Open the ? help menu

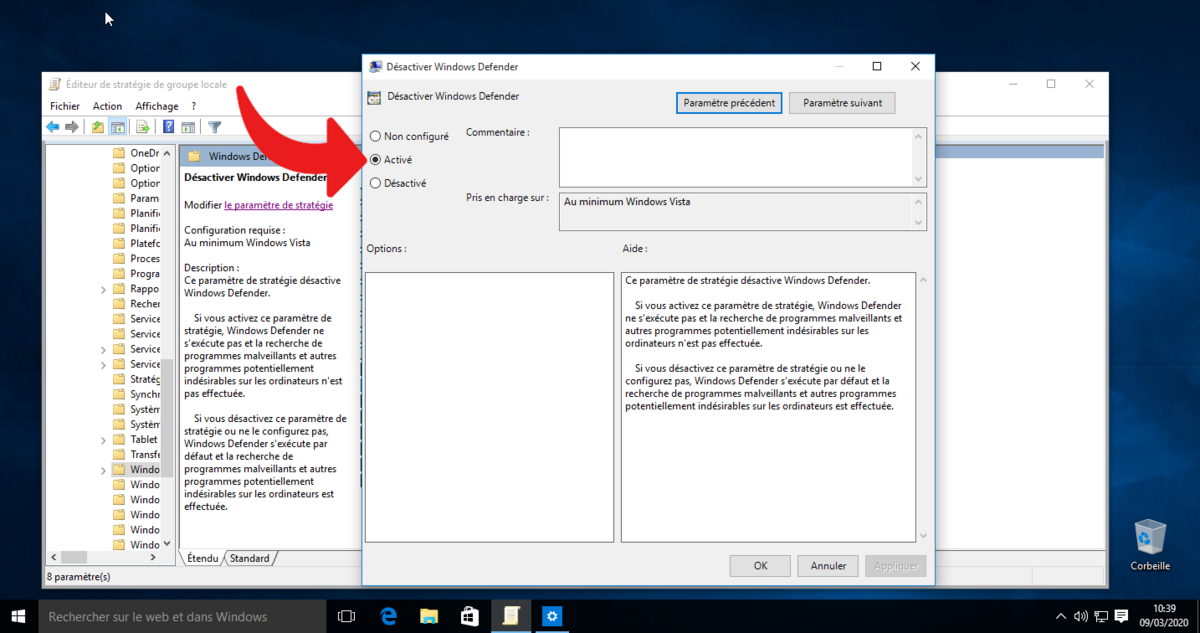(x=193, y=106)
